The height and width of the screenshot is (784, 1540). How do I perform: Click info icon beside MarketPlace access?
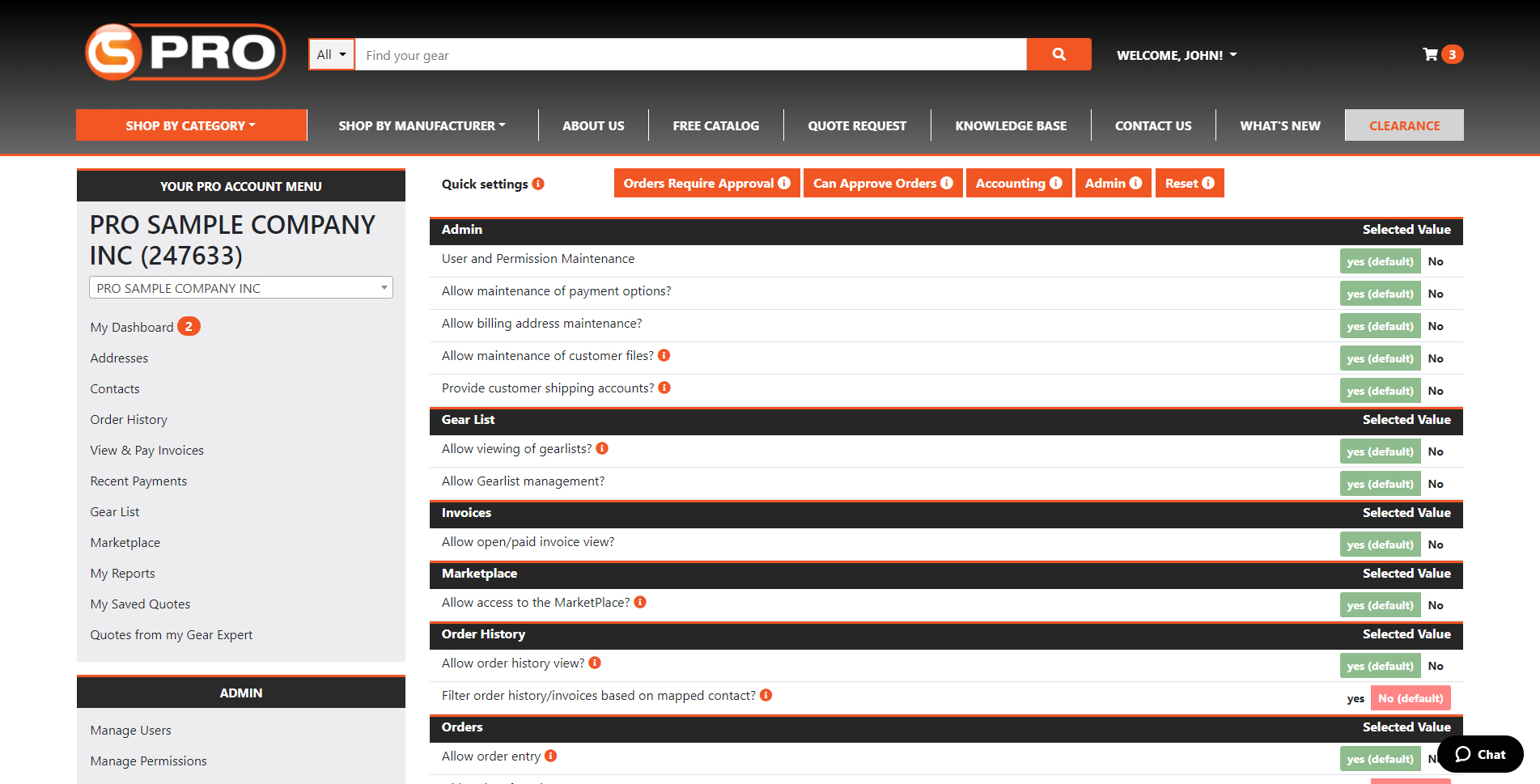click(640, 602)
